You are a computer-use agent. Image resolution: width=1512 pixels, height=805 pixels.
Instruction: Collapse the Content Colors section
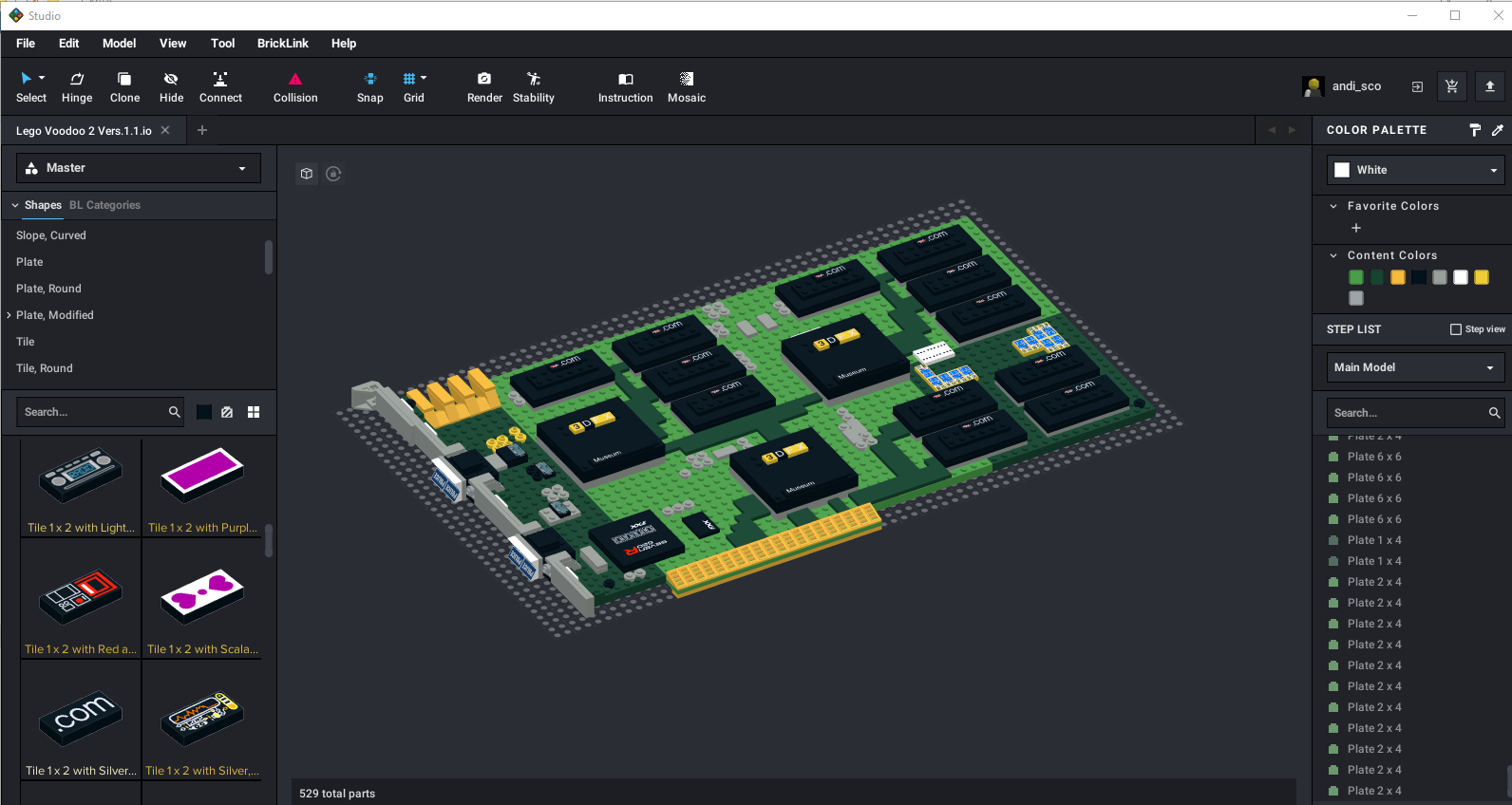tap(1333, 255)
